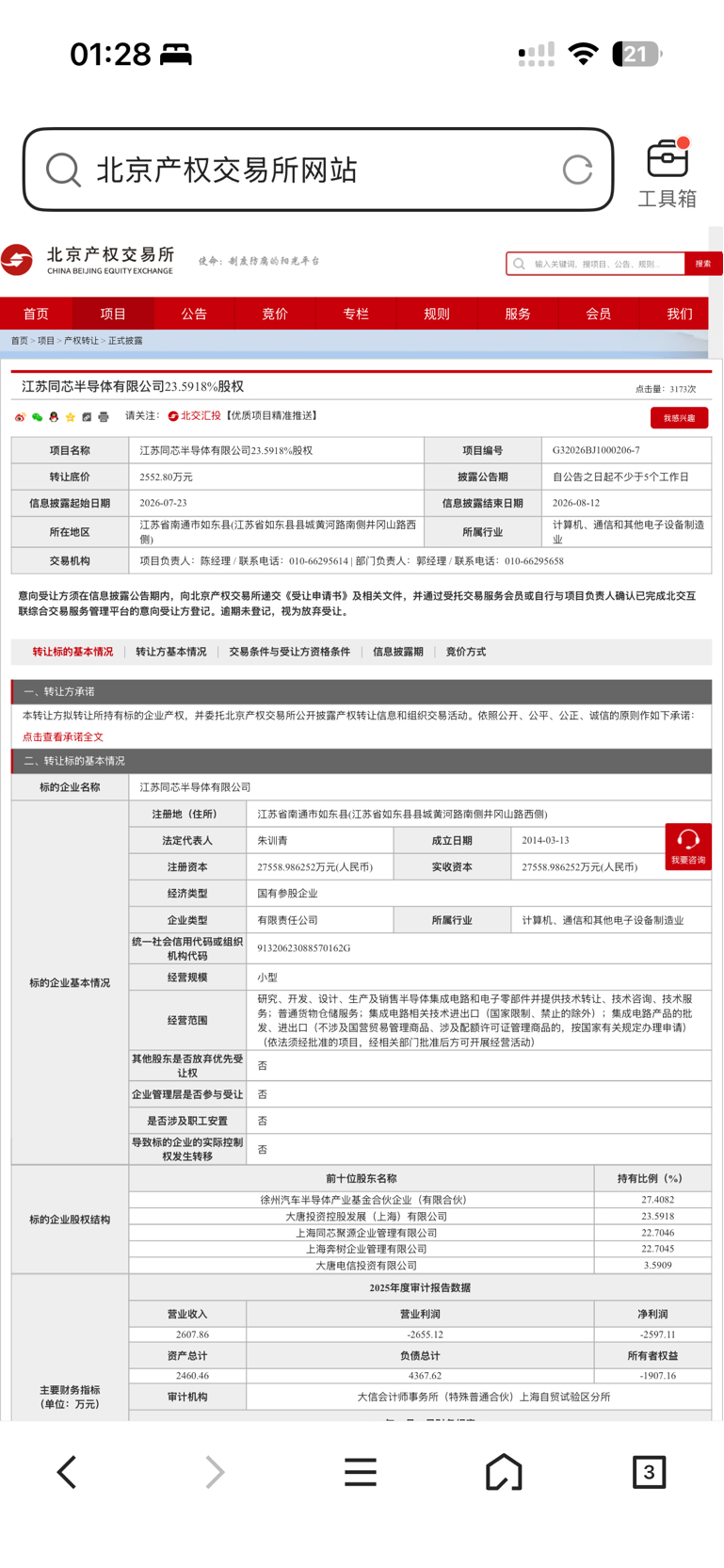Viewport: 724px width, 1568px height.
Task: Switch to 竞价方式 tab
Action: pyautogui.click(x=466, y=652)
